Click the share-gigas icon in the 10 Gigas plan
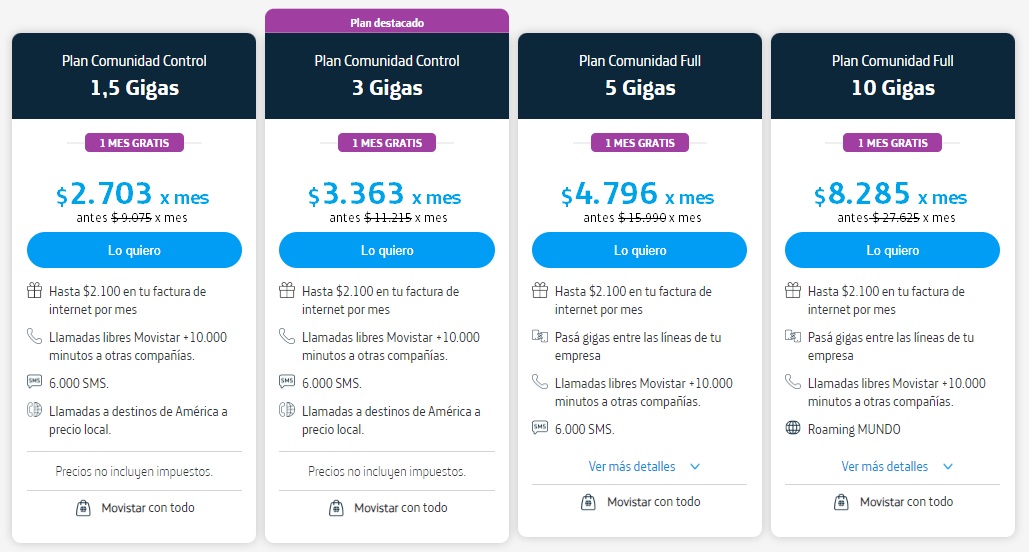1029x552 pixels. click(x=793, y=336)
